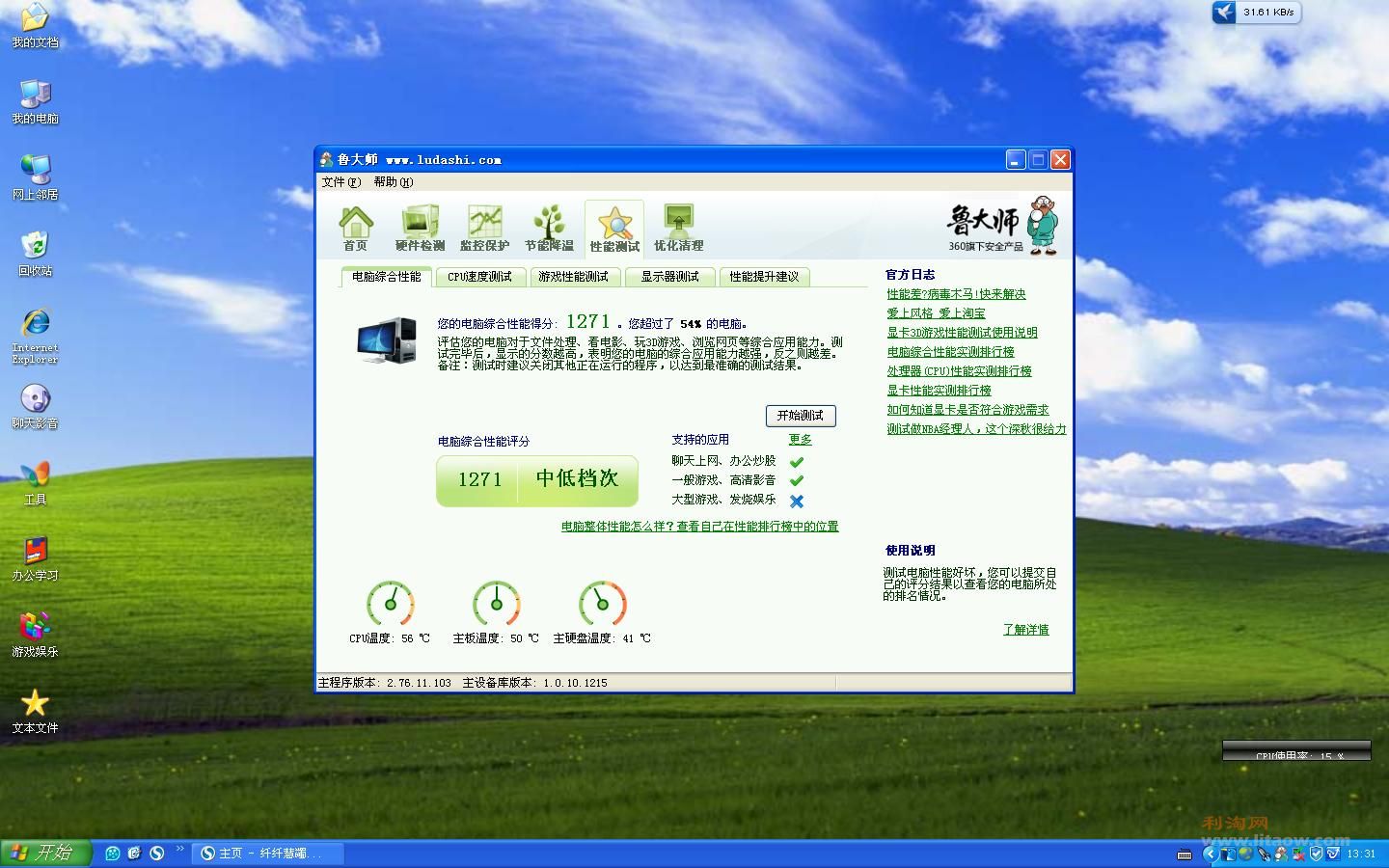Select the 性能测试 performance test icon
Viewport: 1389px width, 868px height.
(614, 230)
